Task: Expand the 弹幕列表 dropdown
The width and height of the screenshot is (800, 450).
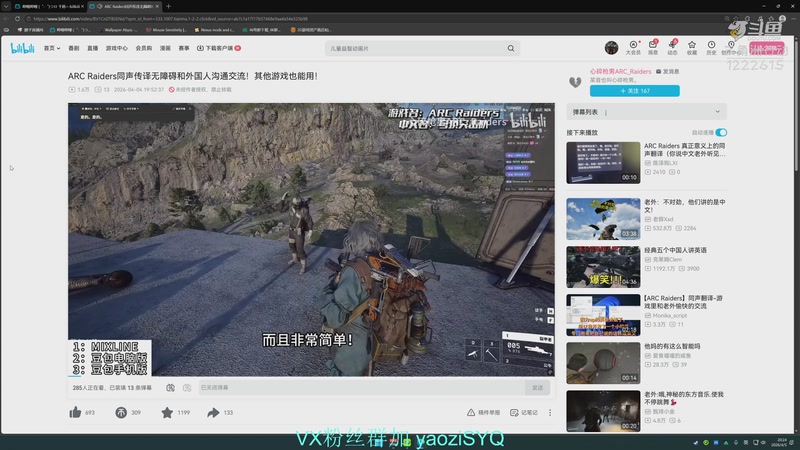Action: pos(717,112)
